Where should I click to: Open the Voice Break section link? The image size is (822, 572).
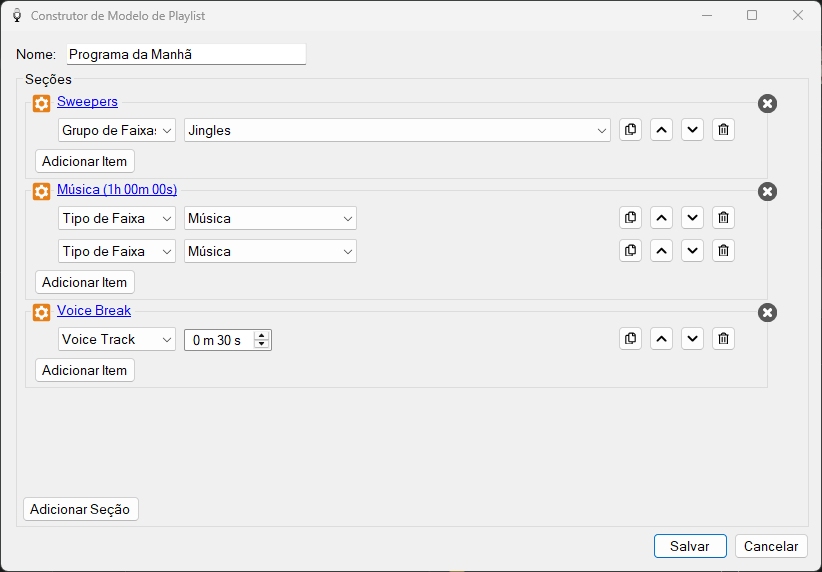(x=94, y=310)
